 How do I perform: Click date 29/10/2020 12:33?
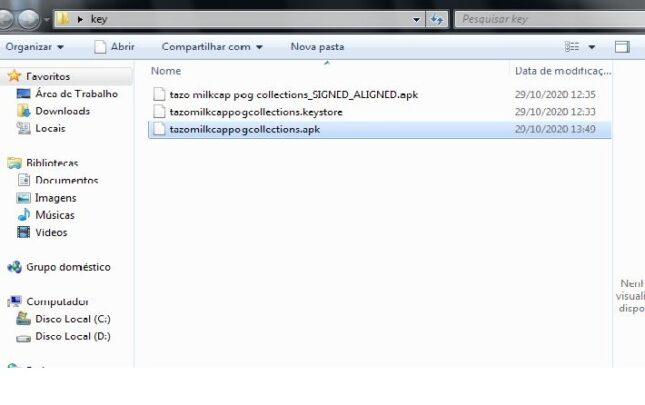point(555,112)
